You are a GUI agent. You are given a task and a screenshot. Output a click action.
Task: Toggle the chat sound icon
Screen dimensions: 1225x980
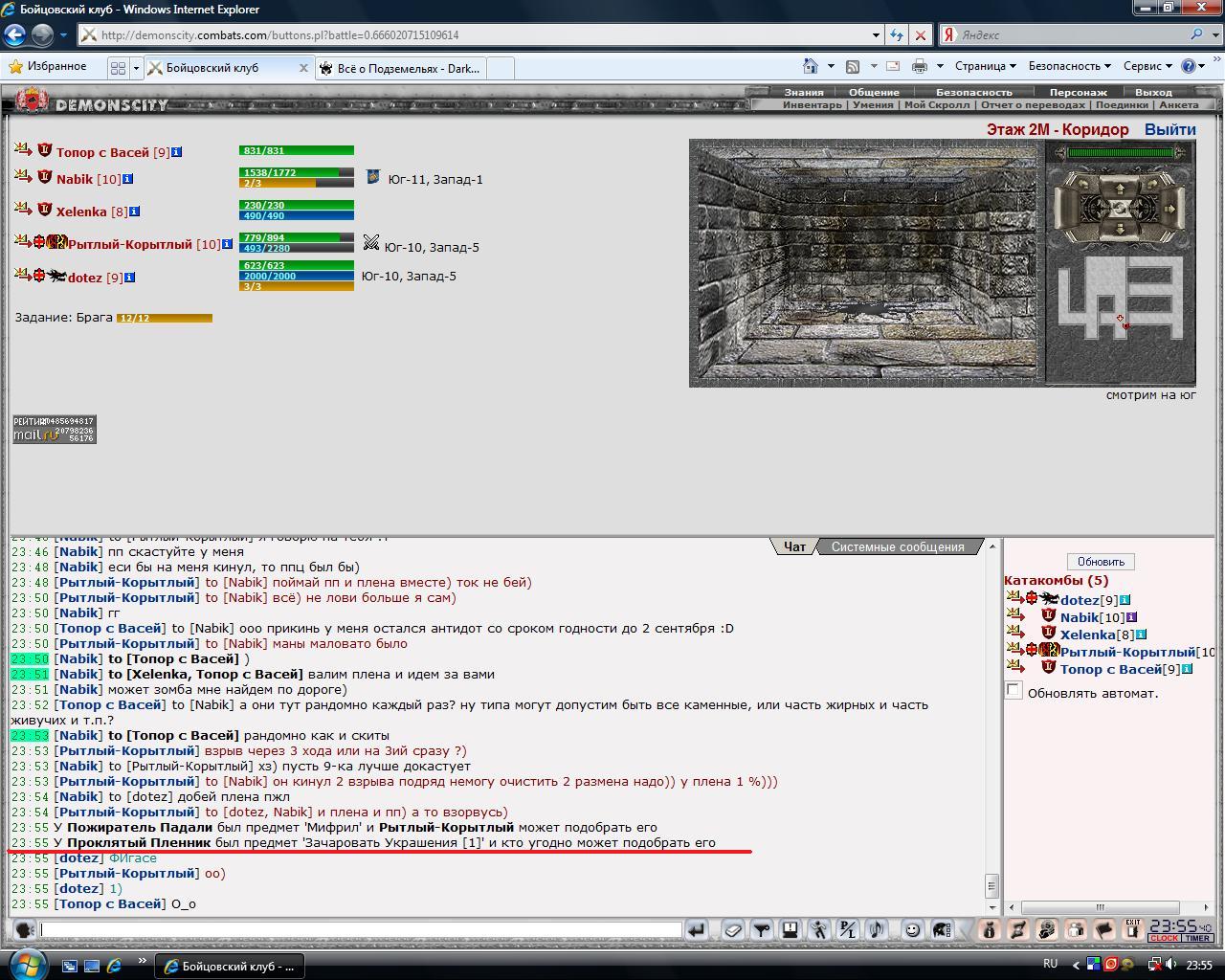877,930
